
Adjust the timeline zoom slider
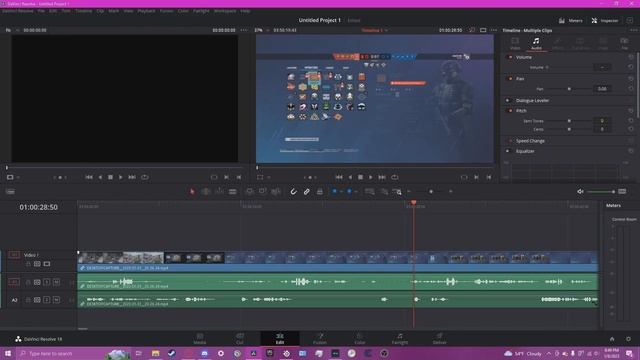[430, 191]
